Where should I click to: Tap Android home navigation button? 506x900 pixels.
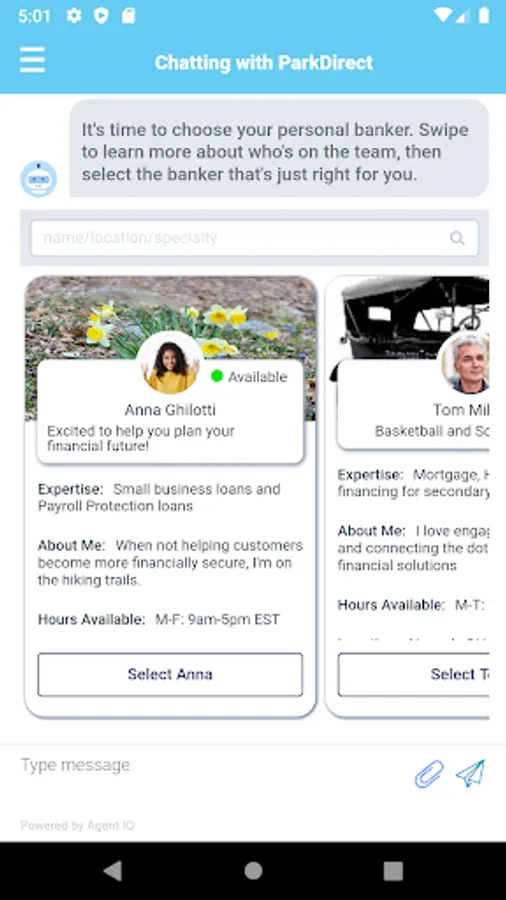tap(253, 871)
